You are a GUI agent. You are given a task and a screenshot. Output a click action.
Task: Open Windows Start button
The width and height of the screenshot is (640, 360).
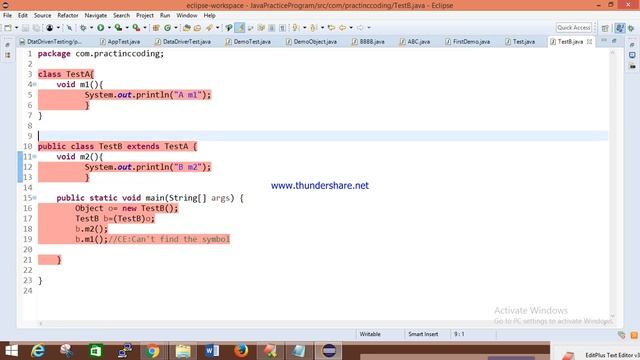tap(11, 351)
